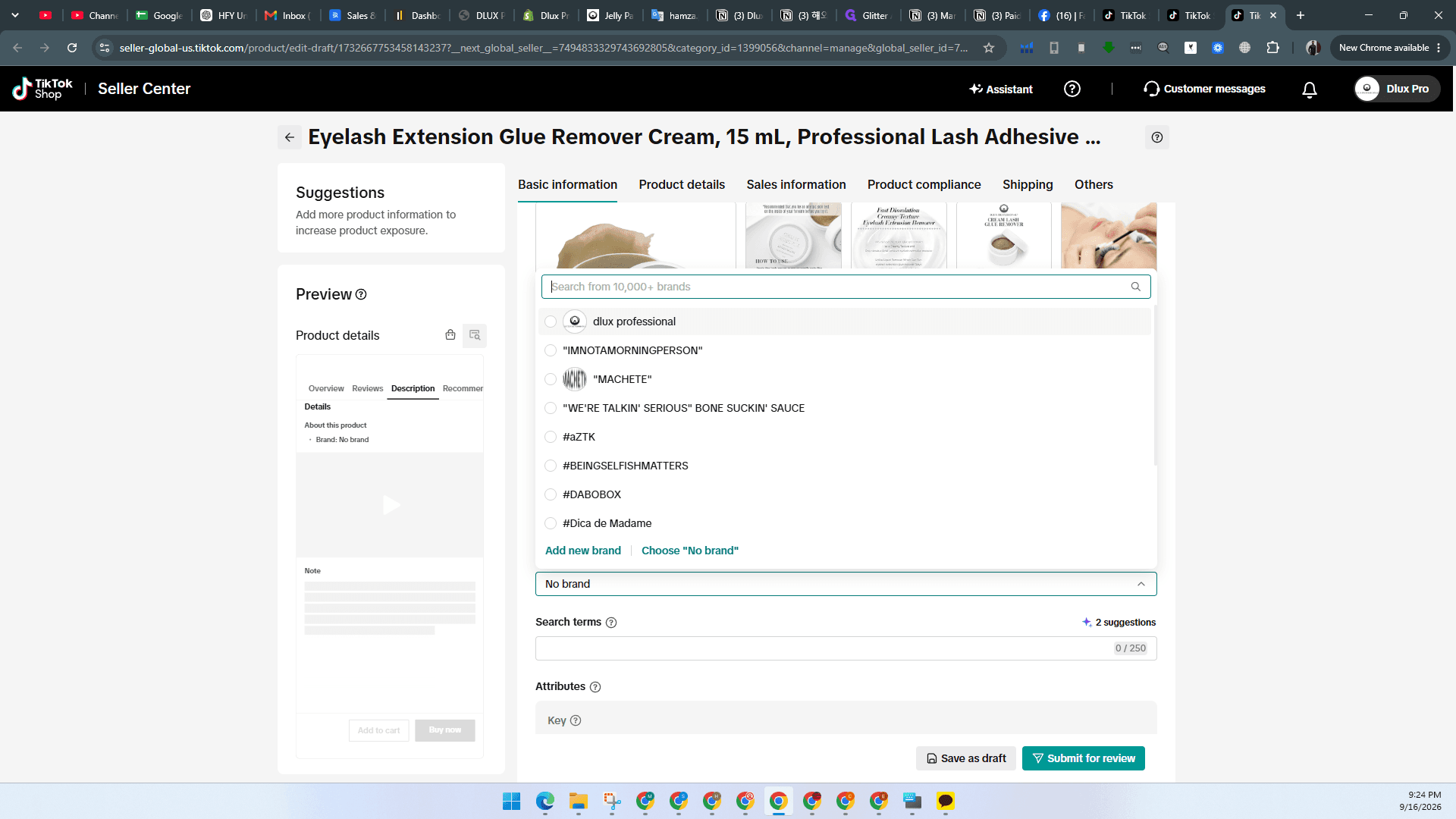Open Chrome tab search dropdown arrow
This screenshot has width=1456, height=819.
pyautogui.click(x=15, y=15)
